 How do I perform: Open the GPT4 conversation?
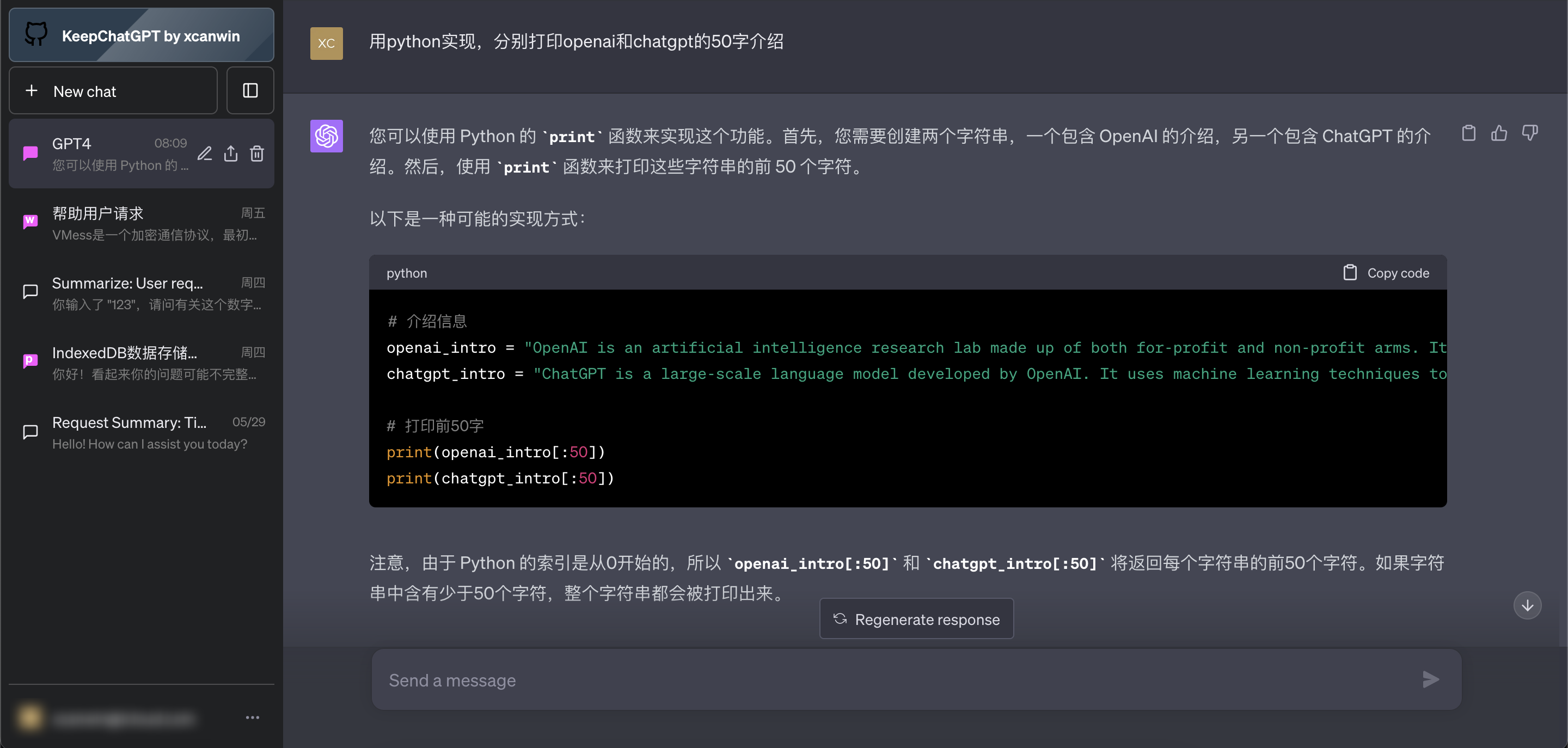(x=141, y=154)
